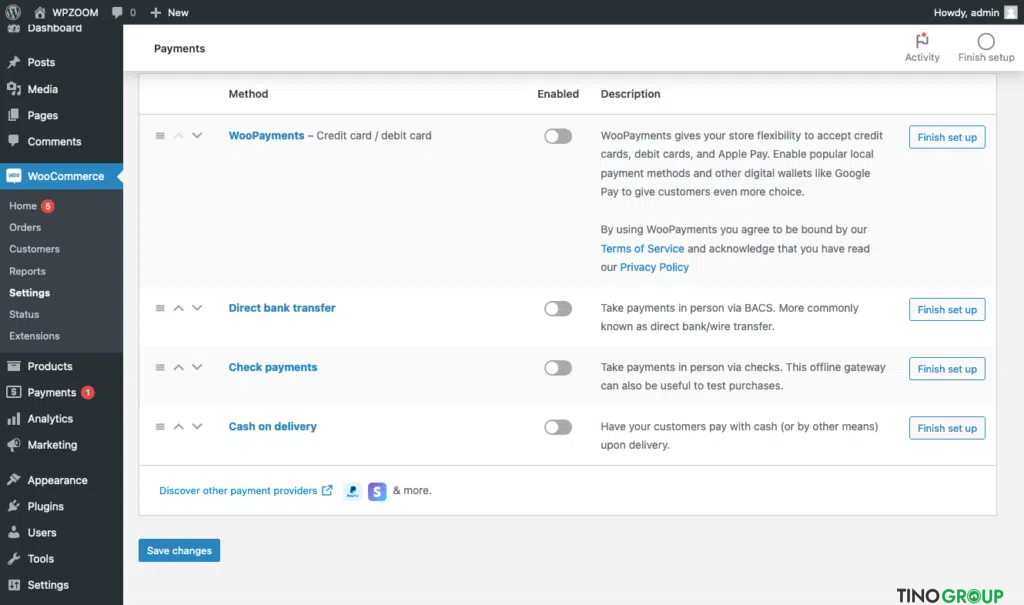Image resolution: width=1024 pixels, height=605 pixels.
Task: Open the WooPayments method link
Action: point(266,135)
